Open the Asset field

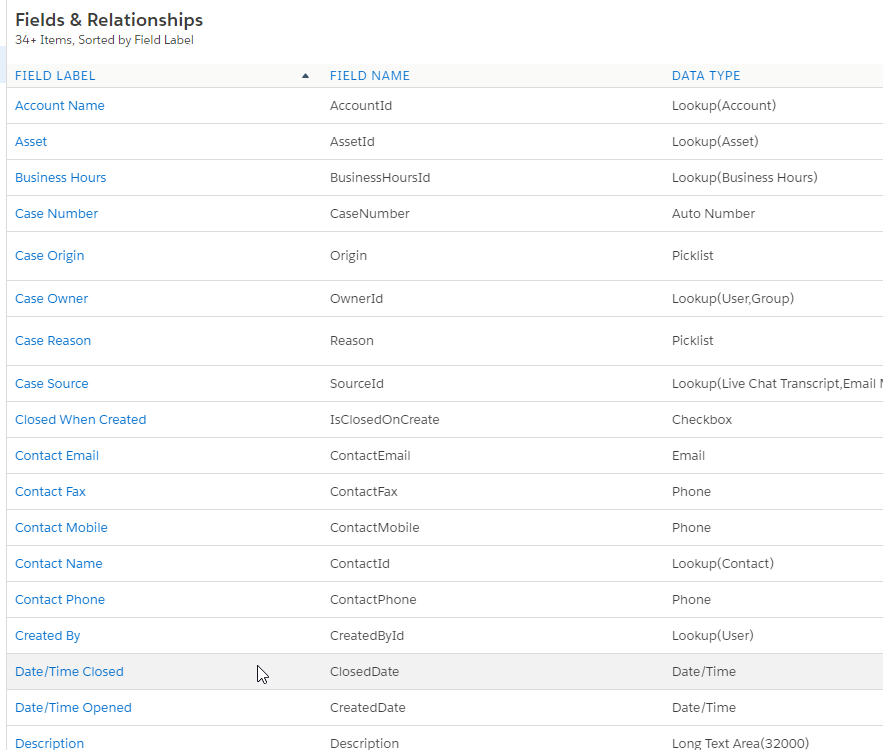pos(31,142)
